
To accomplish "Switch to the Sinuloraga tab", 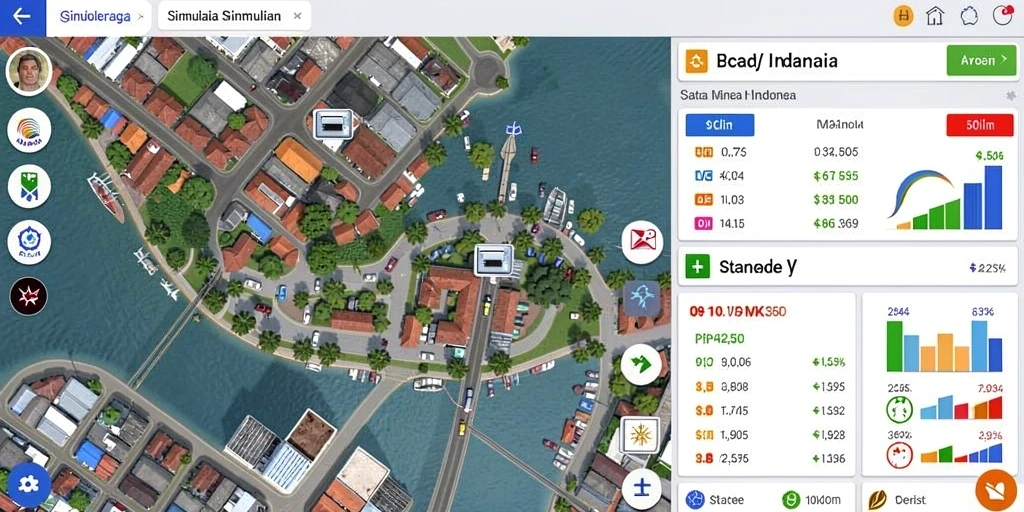I will pos(100,17).
